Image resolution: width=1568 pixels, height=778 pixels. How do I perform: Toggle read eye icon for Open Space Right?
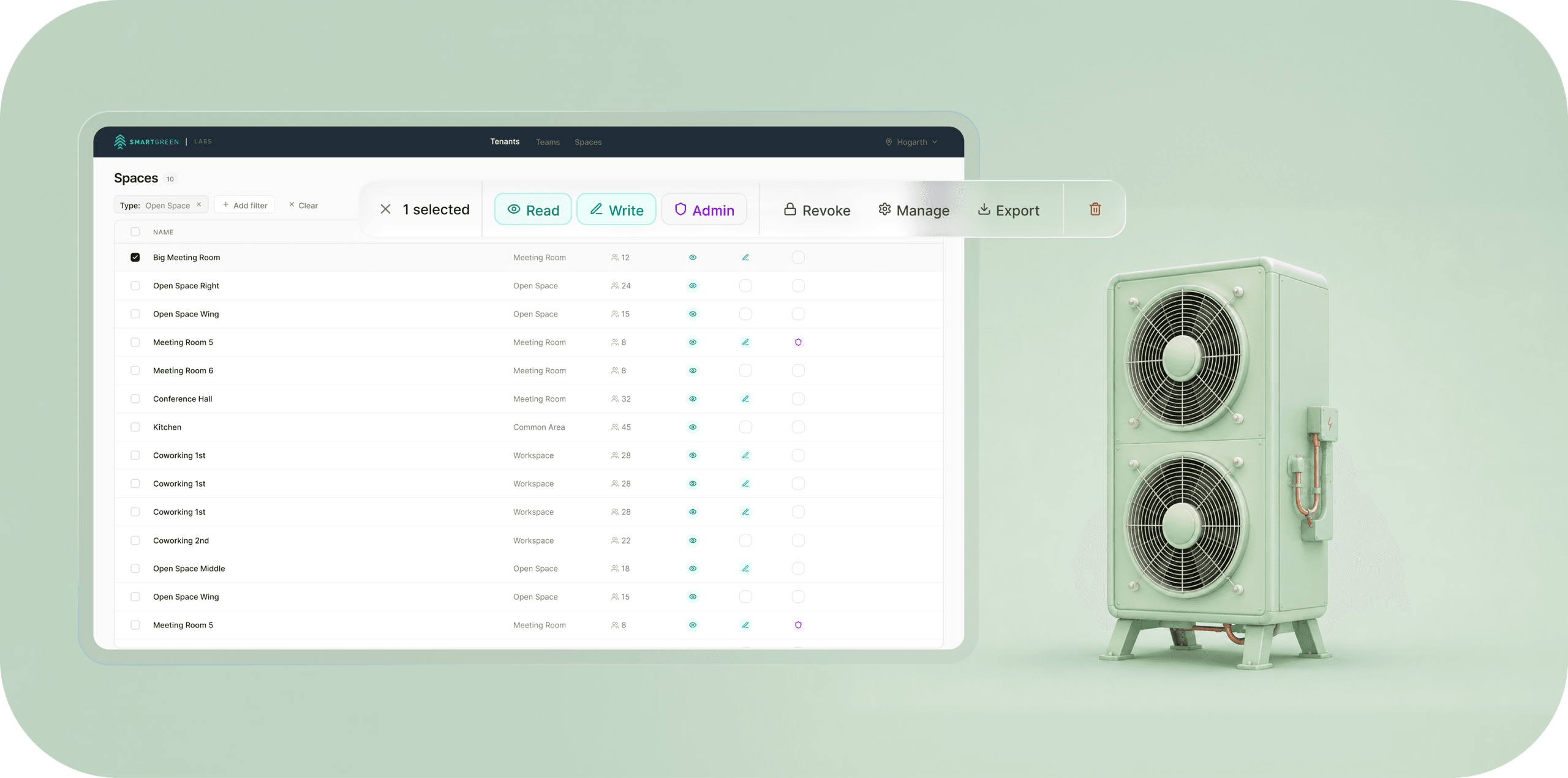click(x=693, y=286)
